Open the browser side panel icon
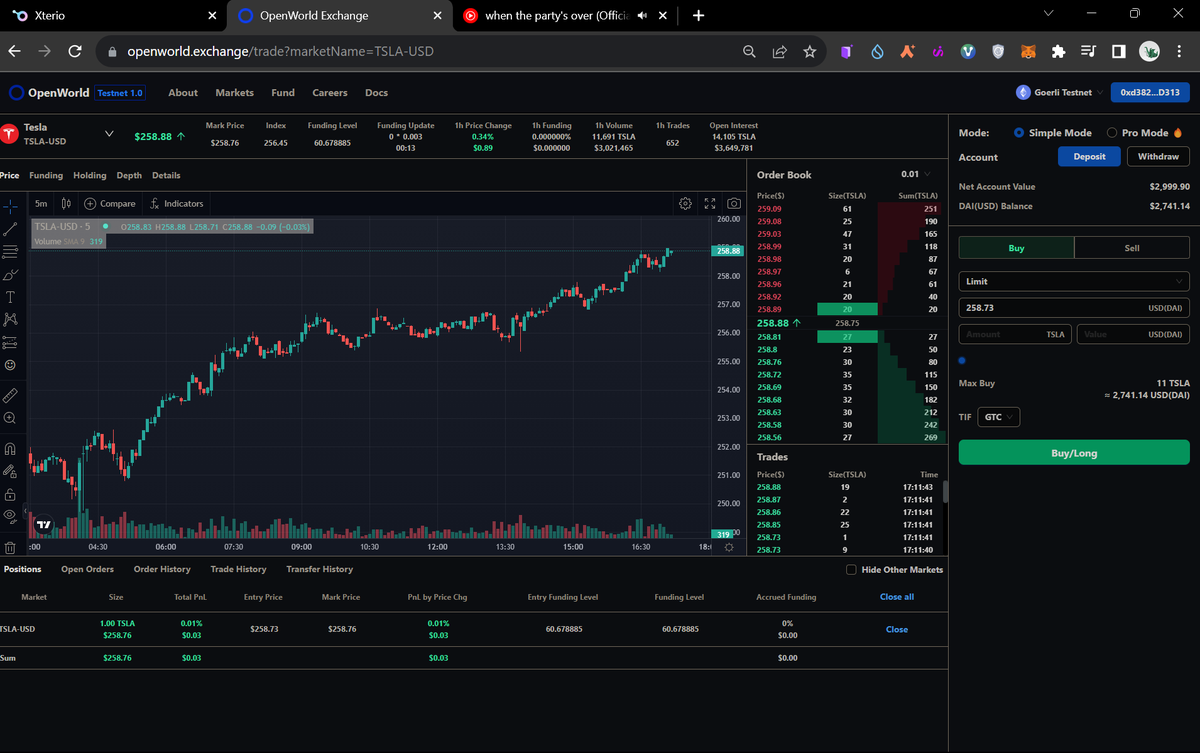This screenshot has height=753, width=1200. click(x=1119, y=51)
